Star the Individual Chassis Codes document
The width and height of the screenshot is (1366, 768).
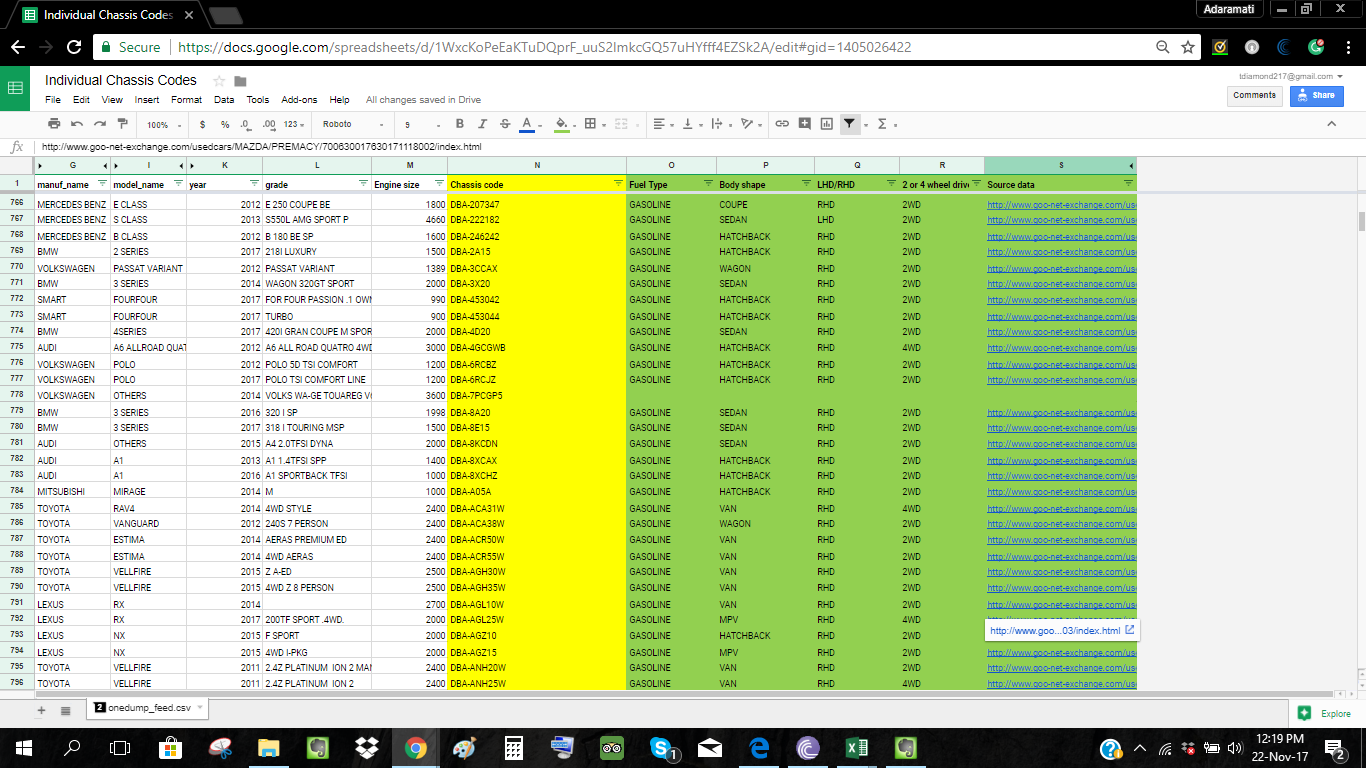point(219,81)
